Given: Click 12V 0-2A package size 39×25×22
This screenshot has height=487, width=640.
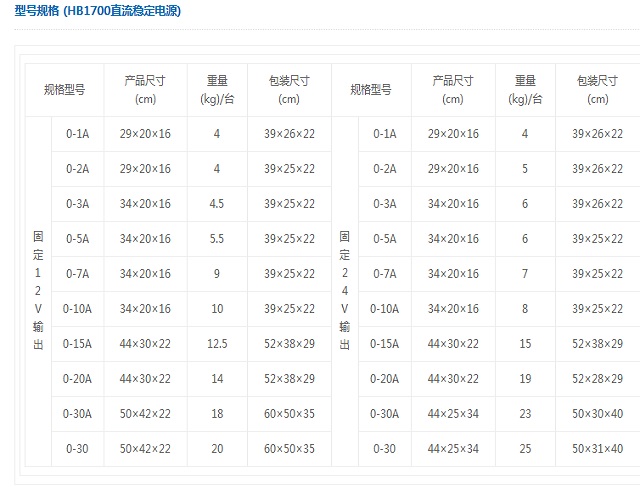Looking at the screenshot, I should tap(289, 169).
